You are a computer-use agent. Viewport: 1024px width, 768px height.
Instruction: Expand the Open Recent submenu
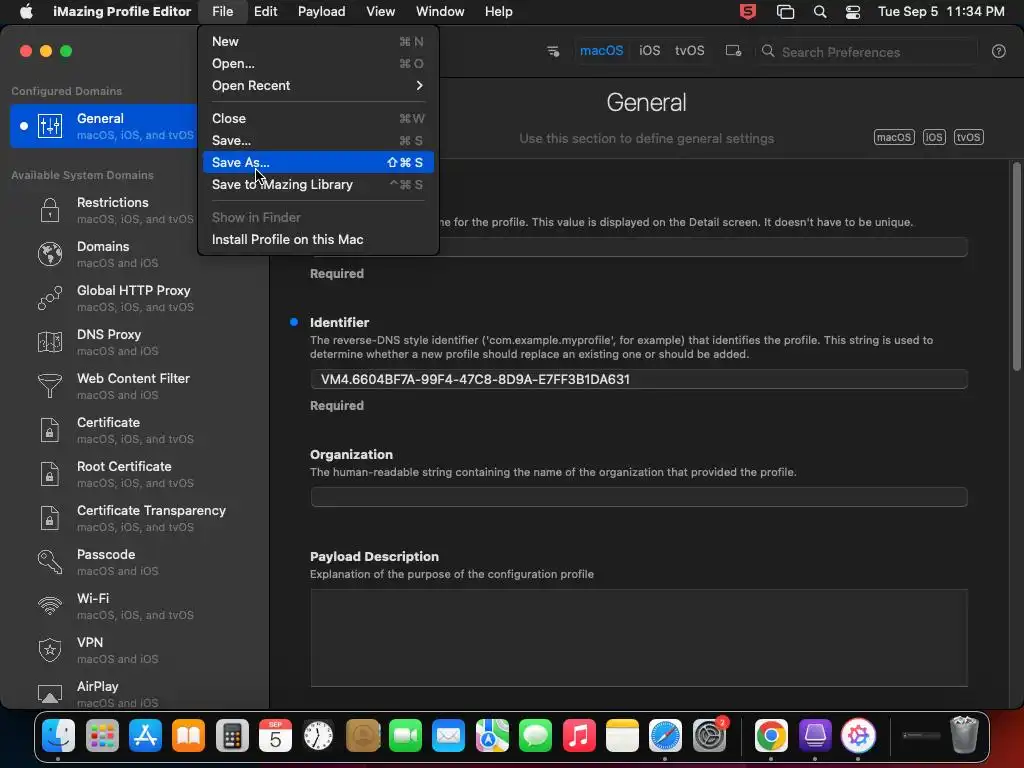tap(318, 86)
